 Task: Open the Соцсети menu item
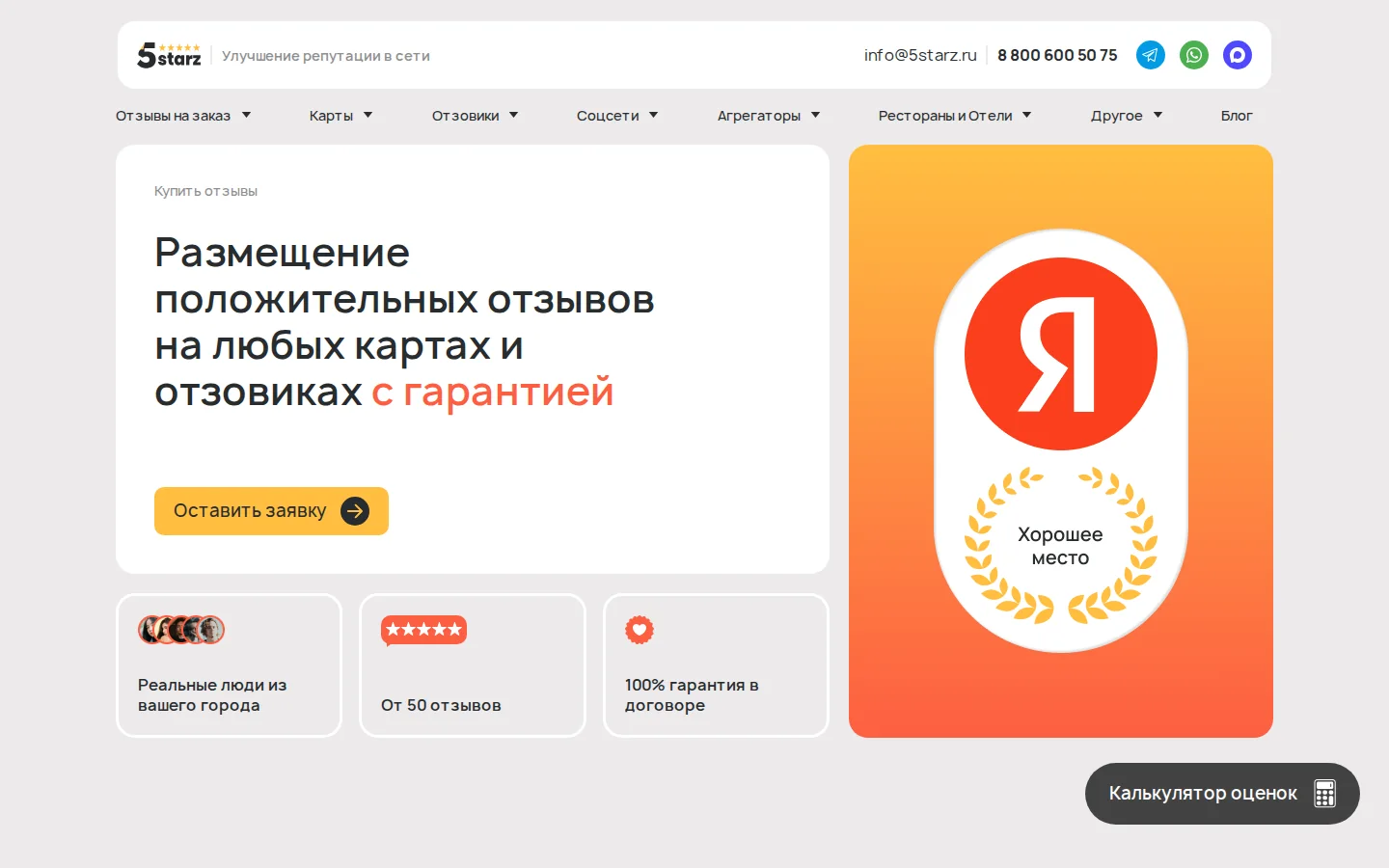[608, 116]
